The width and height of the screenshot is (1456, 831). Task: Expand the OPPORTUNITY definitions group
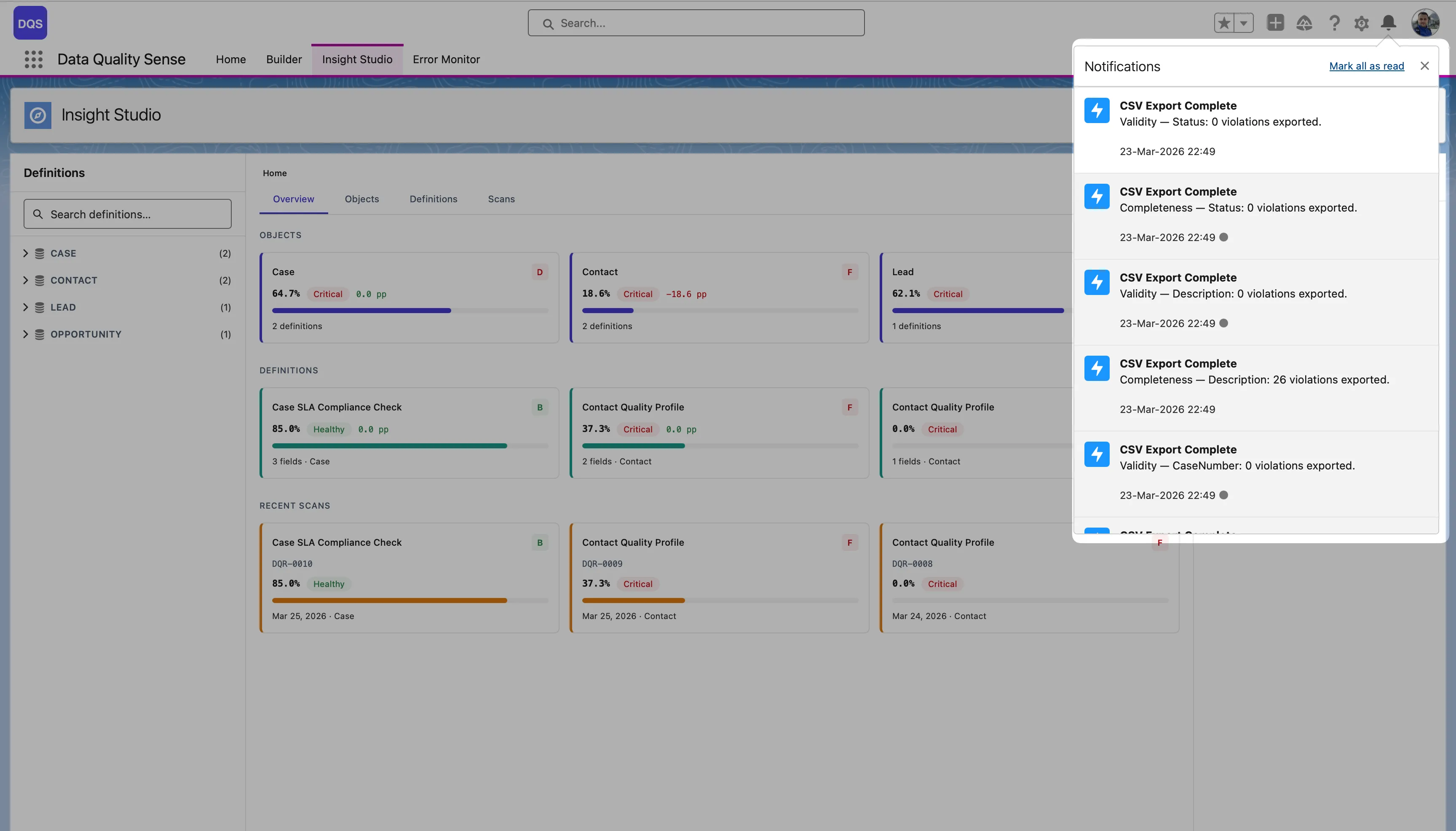(25, 334)
